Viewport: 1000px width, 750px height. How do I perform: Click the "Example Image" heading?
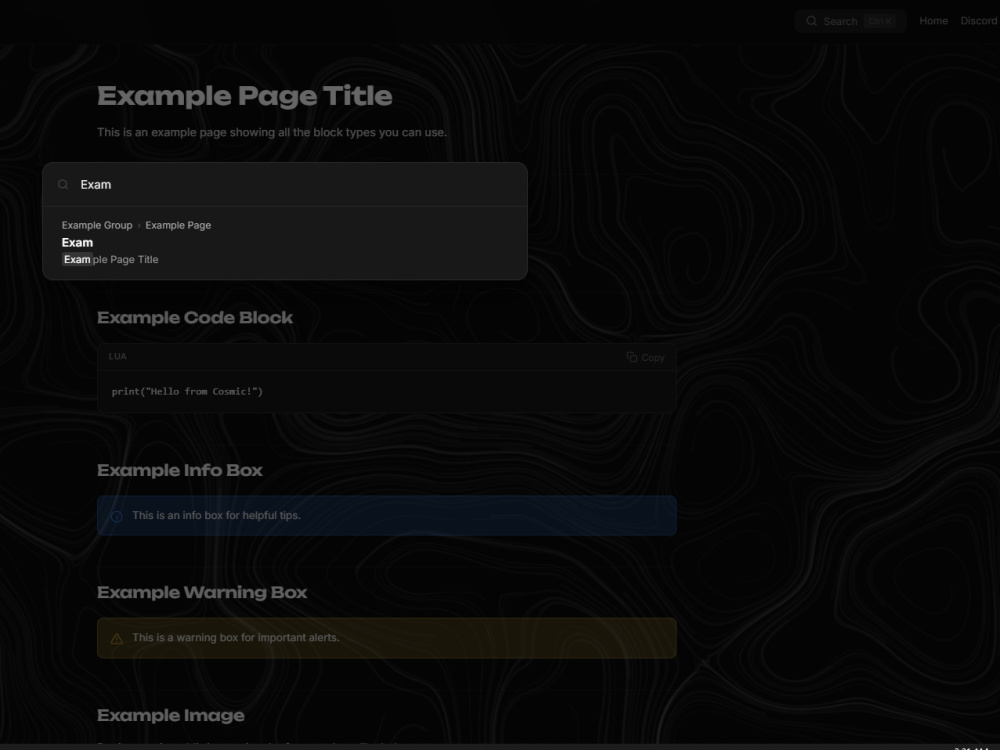(x=171, y=716)
